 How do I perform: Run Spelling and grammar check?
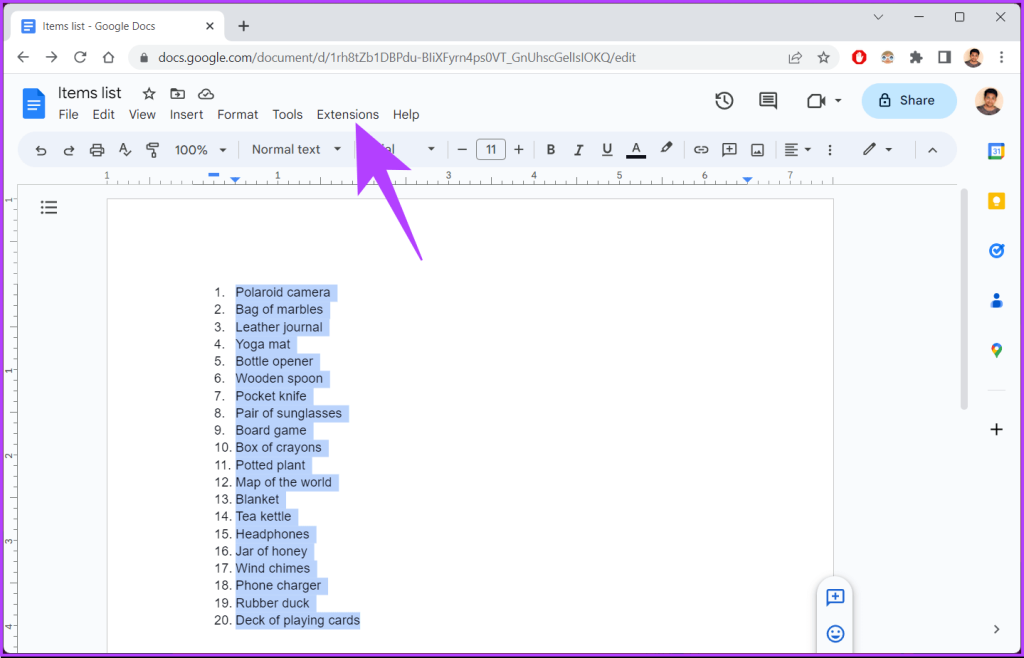click(x=124, y=149)
